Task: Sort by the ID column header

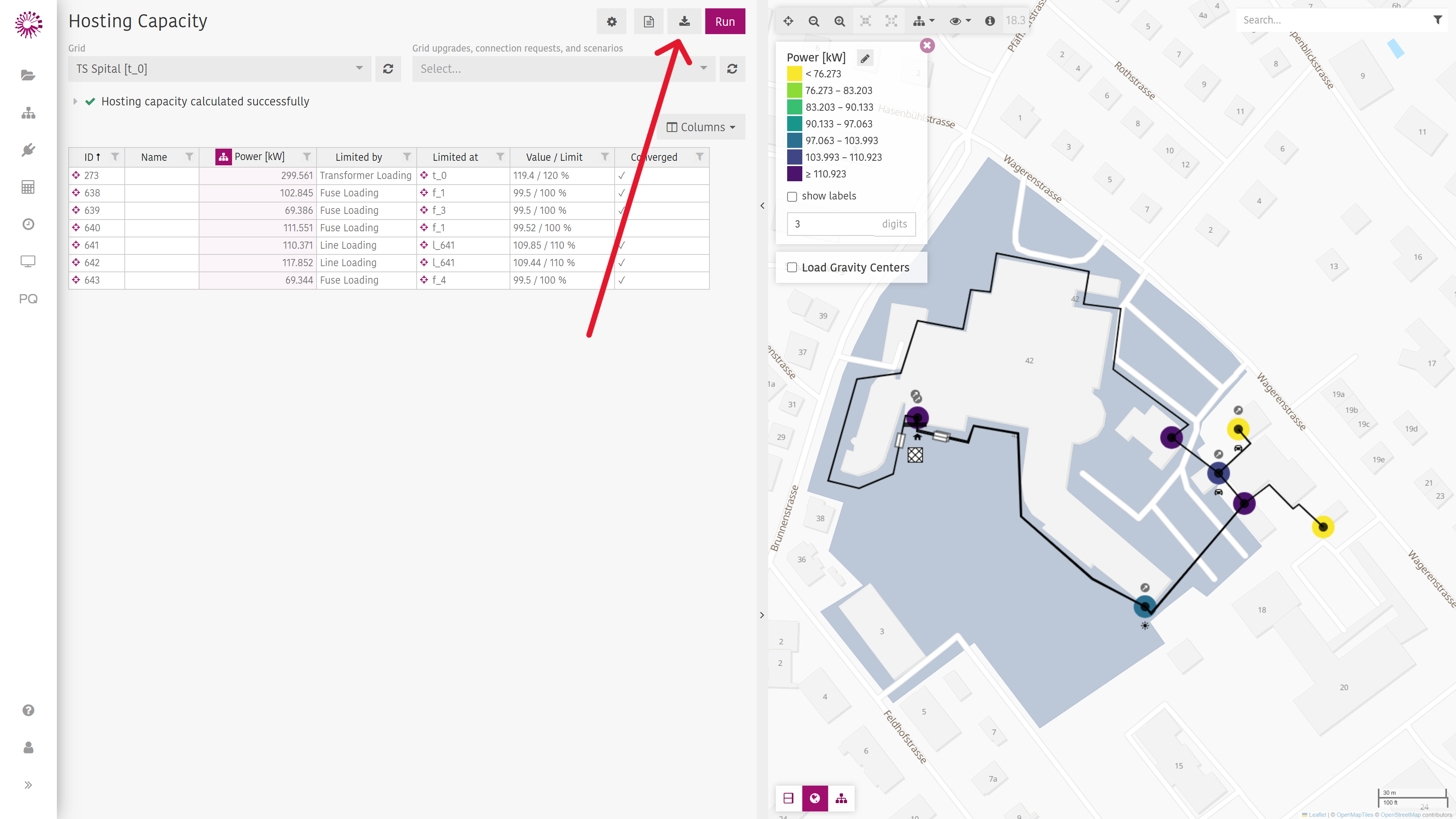Action: pyautogui.click(x=92, y=157)
